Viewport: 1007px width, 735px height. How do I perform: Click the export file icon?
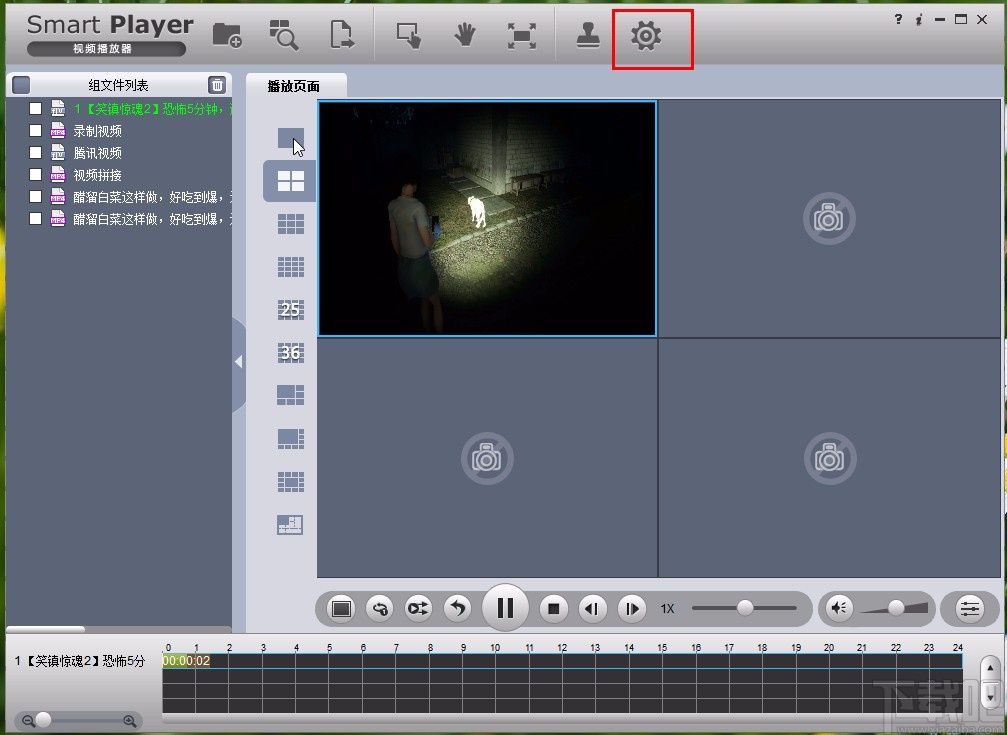click(342, 35)
